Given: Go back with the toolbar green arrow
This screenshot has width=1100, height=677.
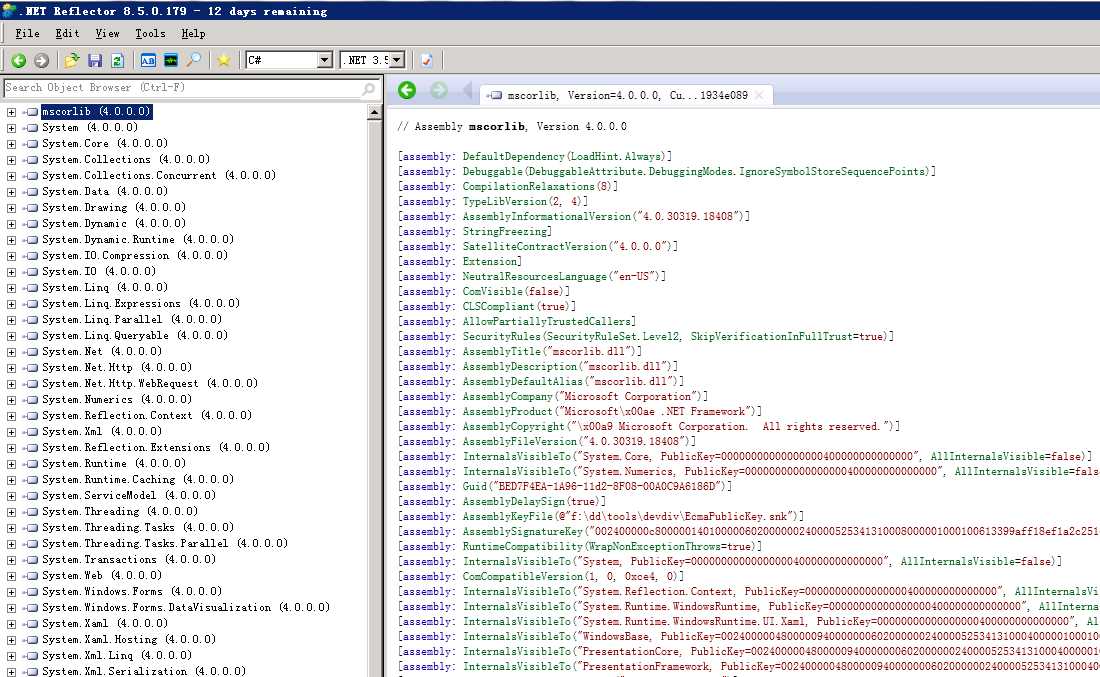Looking at the screenshot, I should pyautogui.click(x=19, y=60).
